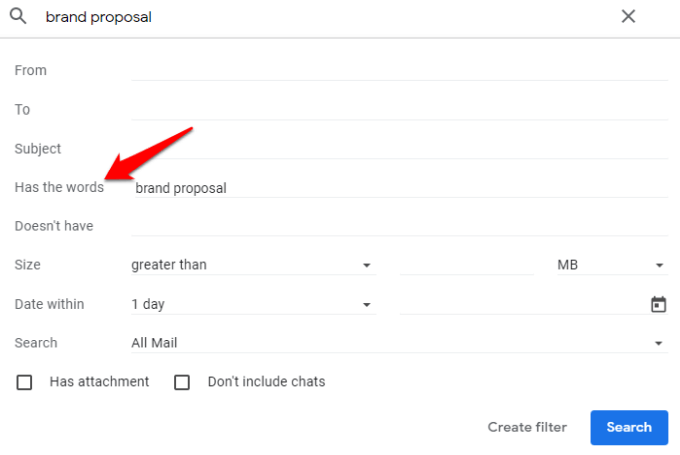Click the size number input field
The height and width of the screenshot is (455, 680).
466,265
